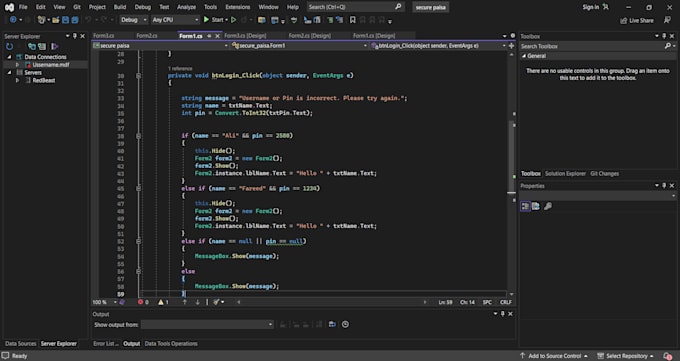Open the Show output from dropdown
Screen dimensions: 680x361
tap(207, 325)
